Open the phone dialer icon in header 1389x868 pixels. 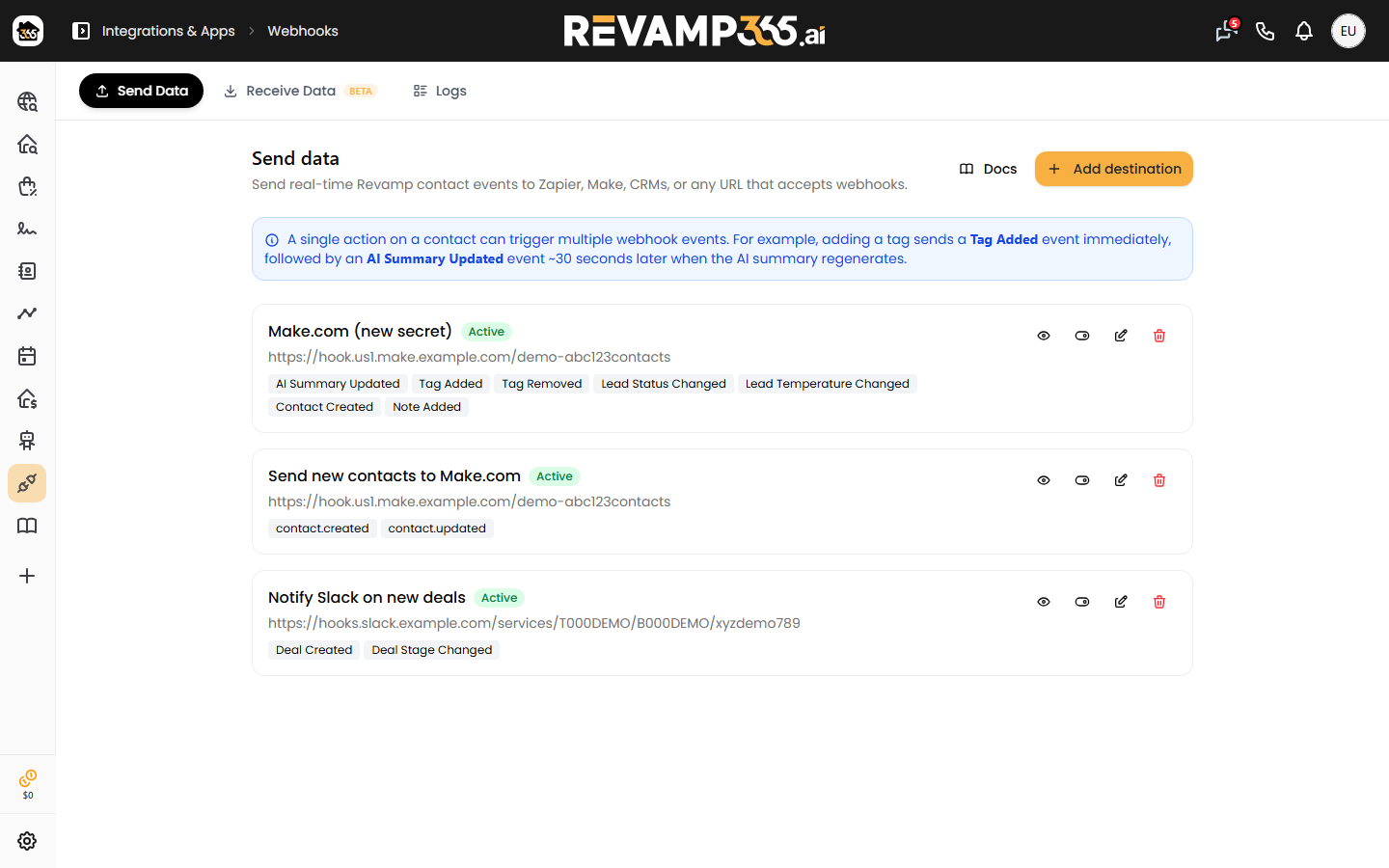tap(1266, 31)
